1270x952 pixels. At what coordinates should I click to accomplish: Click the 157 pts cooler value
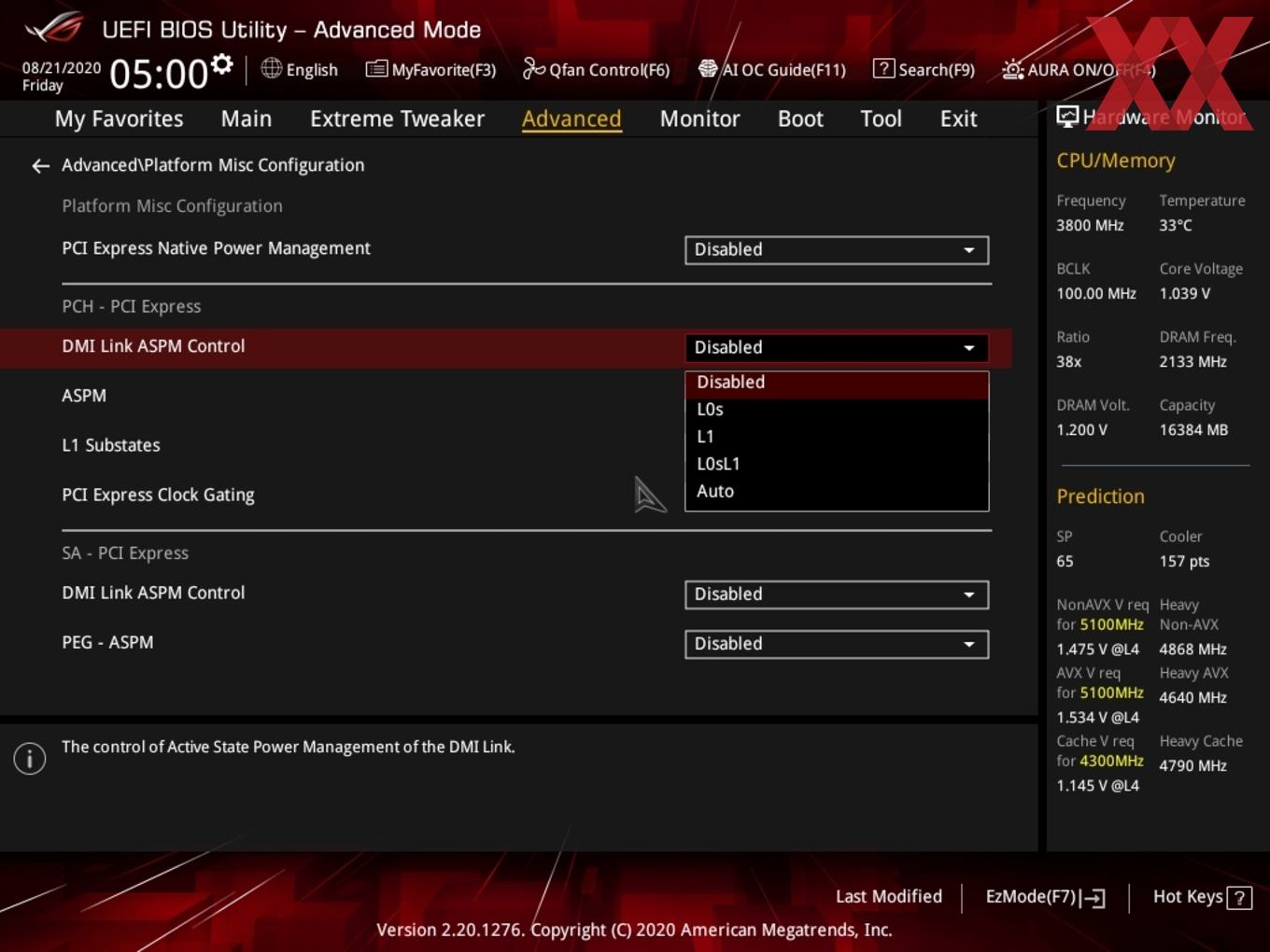[x=1184, y=562]
